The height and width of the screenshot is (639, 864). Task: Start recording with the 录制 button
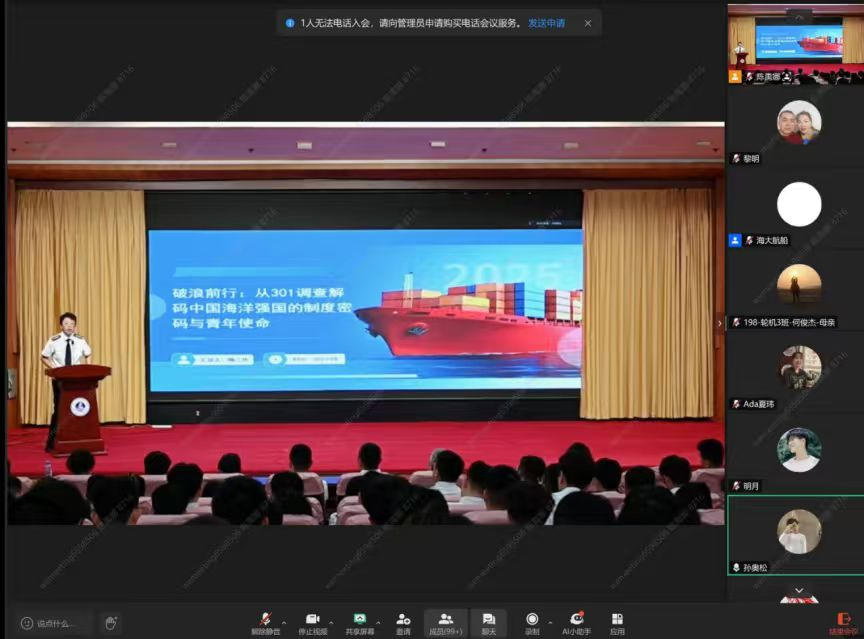[x=532, y=620]
